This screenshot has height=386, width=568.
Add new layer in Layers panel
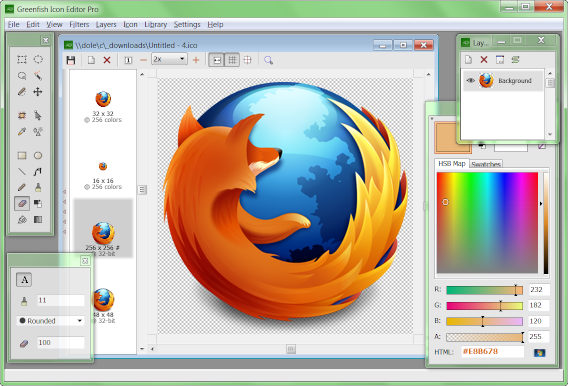point(468,59)
